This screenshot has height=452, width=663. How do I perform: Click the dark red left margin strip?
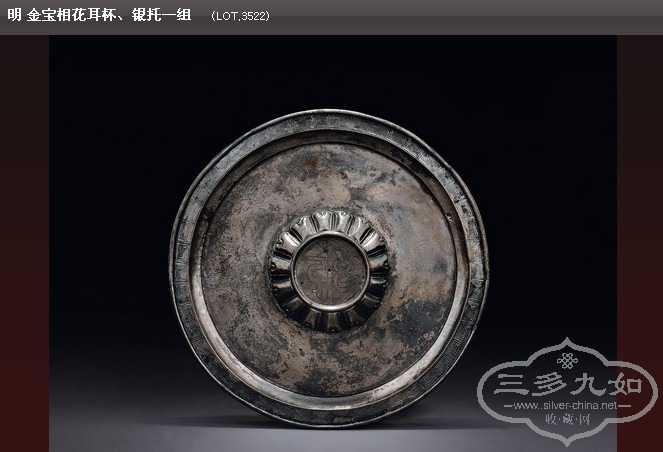pyautogui.click(x=24, y=250)
